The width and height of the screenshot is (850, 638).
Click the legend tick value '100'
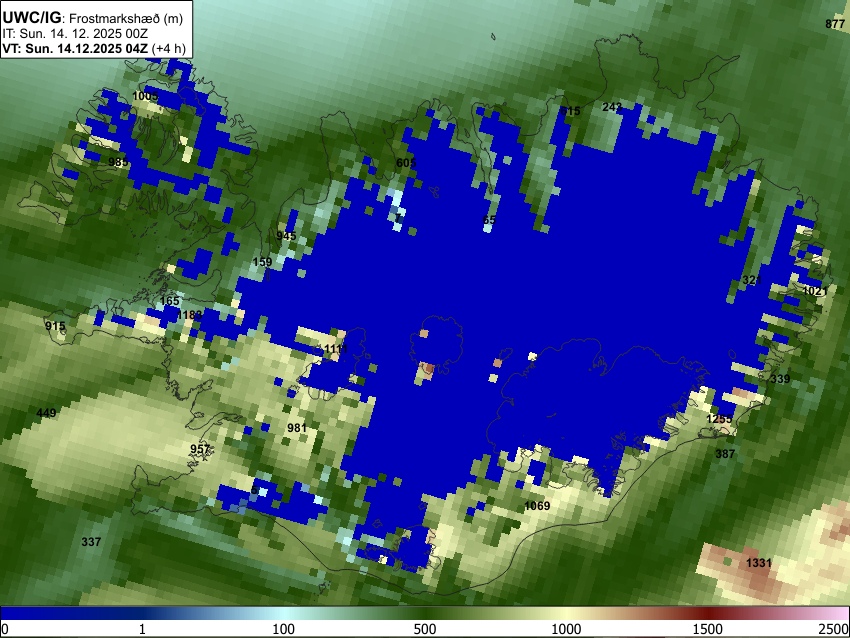click(283, 629)
